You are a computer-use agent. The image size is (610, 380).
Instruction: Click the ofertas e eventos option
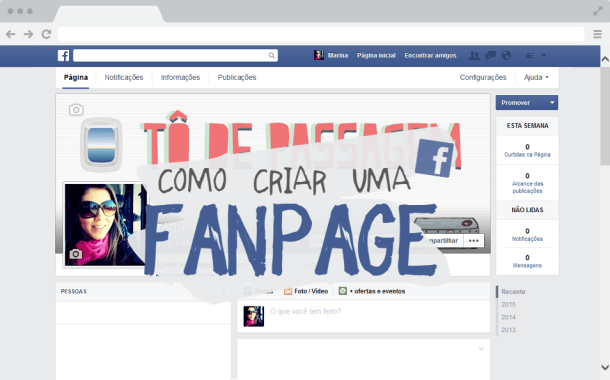[372, 291]
